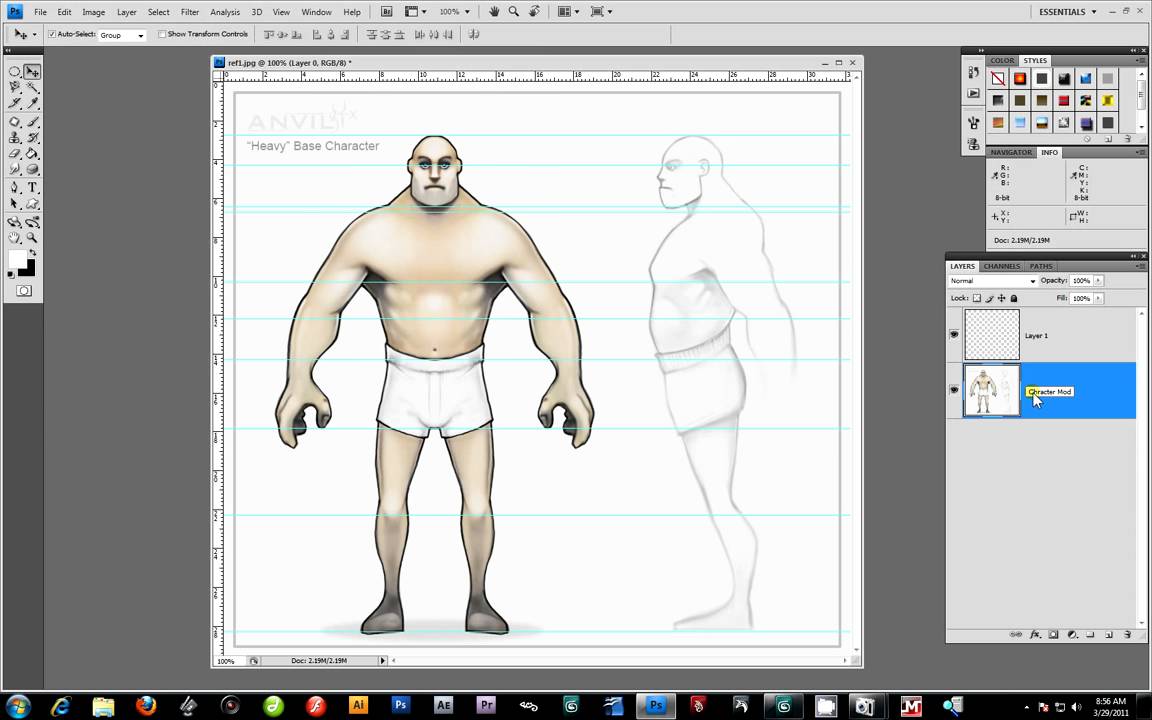
Task: Switch to the NAVIGATOR tab
Action: point(1011,152)
